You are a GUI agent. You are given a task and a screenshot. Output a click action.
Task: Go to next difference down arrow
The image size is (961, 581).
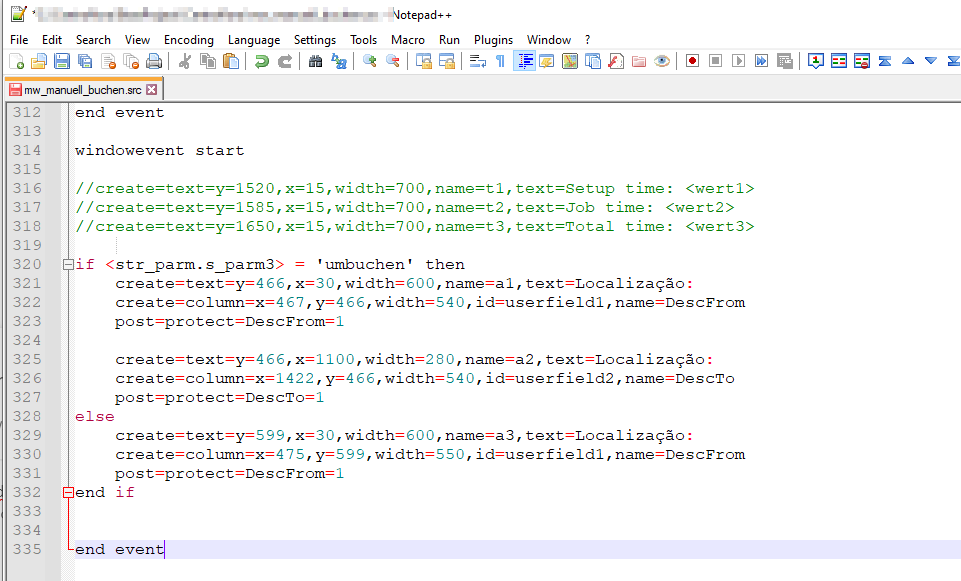click(931, 61)
